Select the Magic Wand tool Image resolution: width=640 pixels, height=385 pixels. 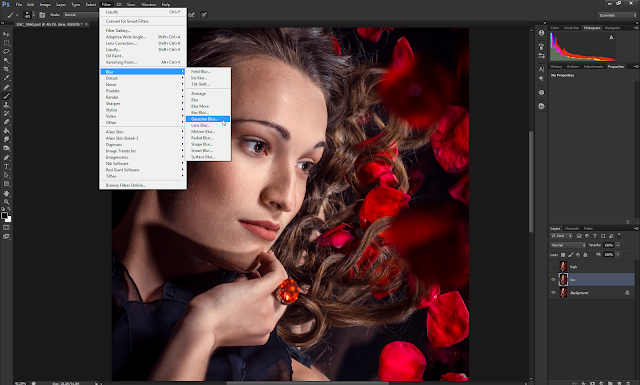[6, 60]
